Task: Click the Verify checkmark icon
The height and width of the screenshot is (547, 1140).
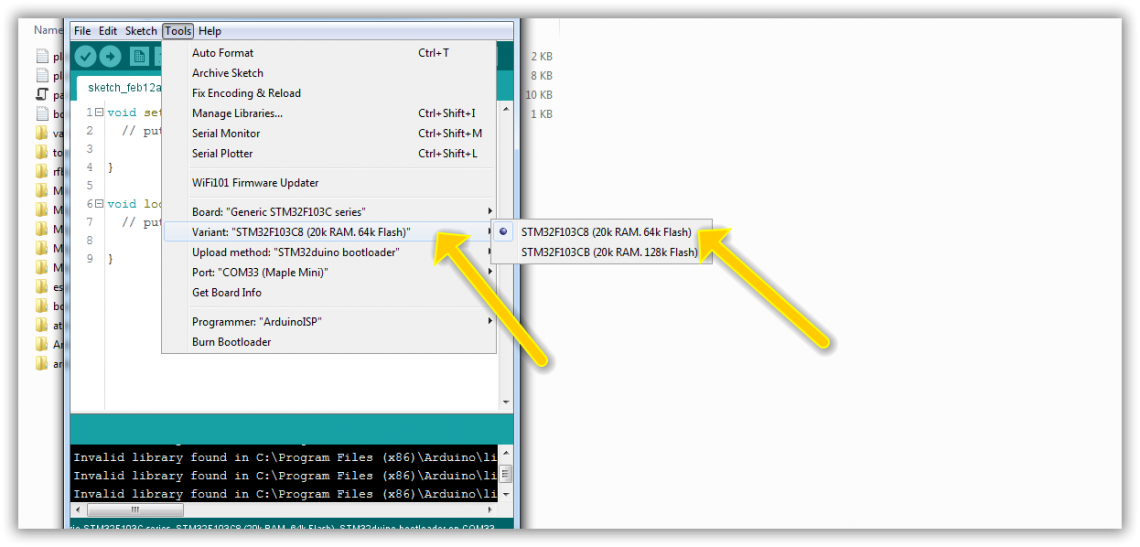Action: [x=86, y=57]
